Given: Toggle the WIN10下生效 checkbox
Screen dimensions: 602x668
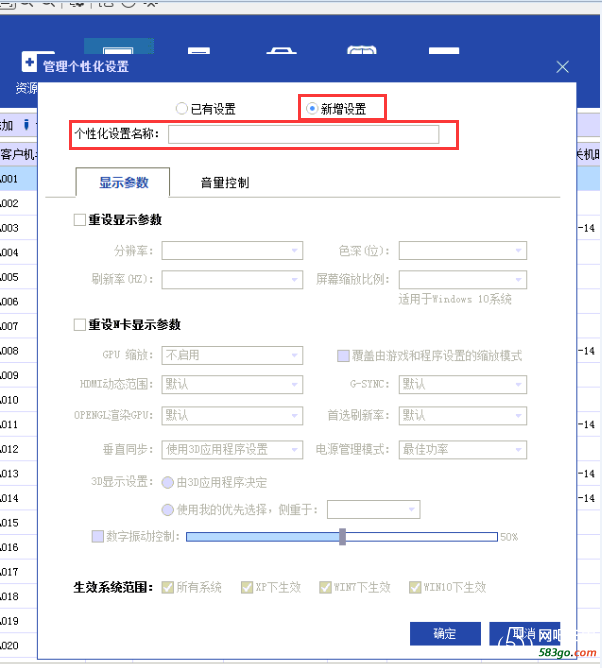Looking at the screenshot, I should tap(412, 587).
